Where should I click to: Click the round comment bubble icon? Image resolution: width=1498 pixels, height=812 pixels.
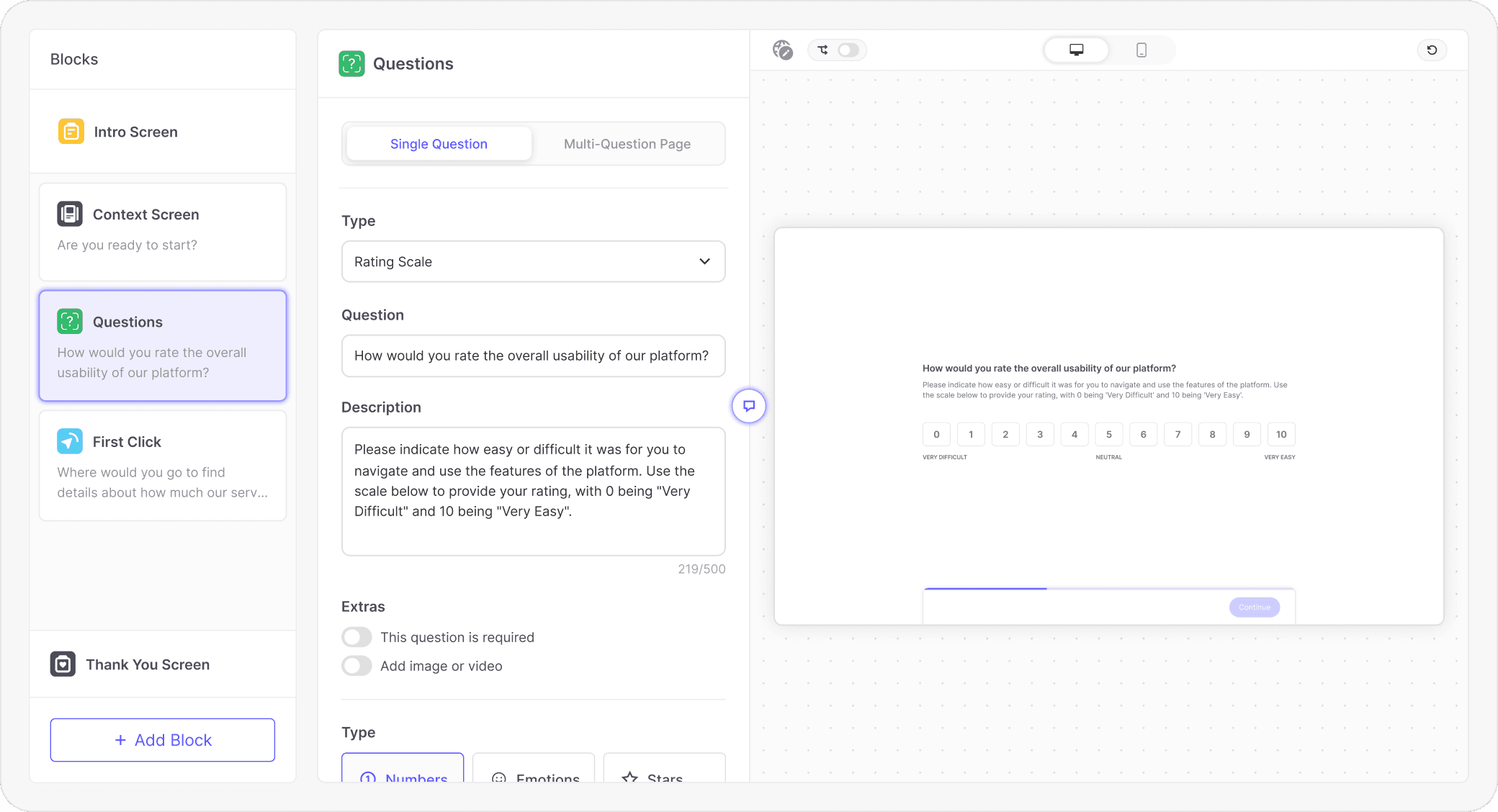(749, 406)
